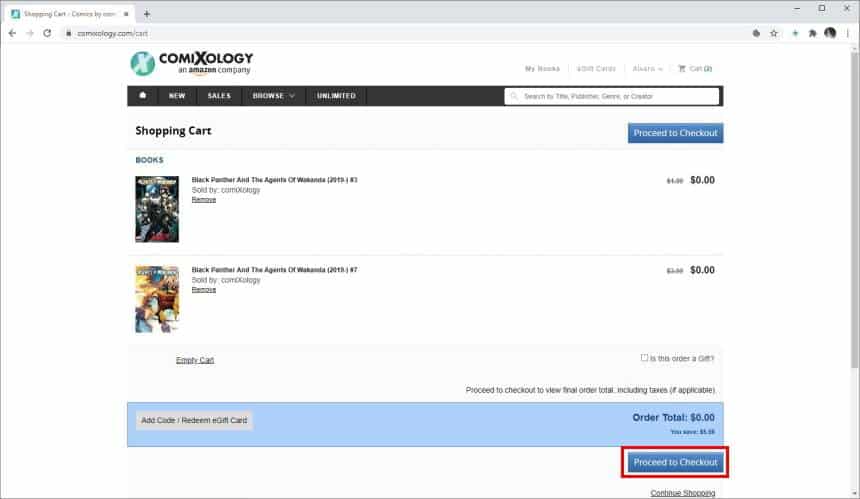Viewport: 860px width, 499px height.
Task: Open the Chrome profile avatar
Action: pos(830,33)
